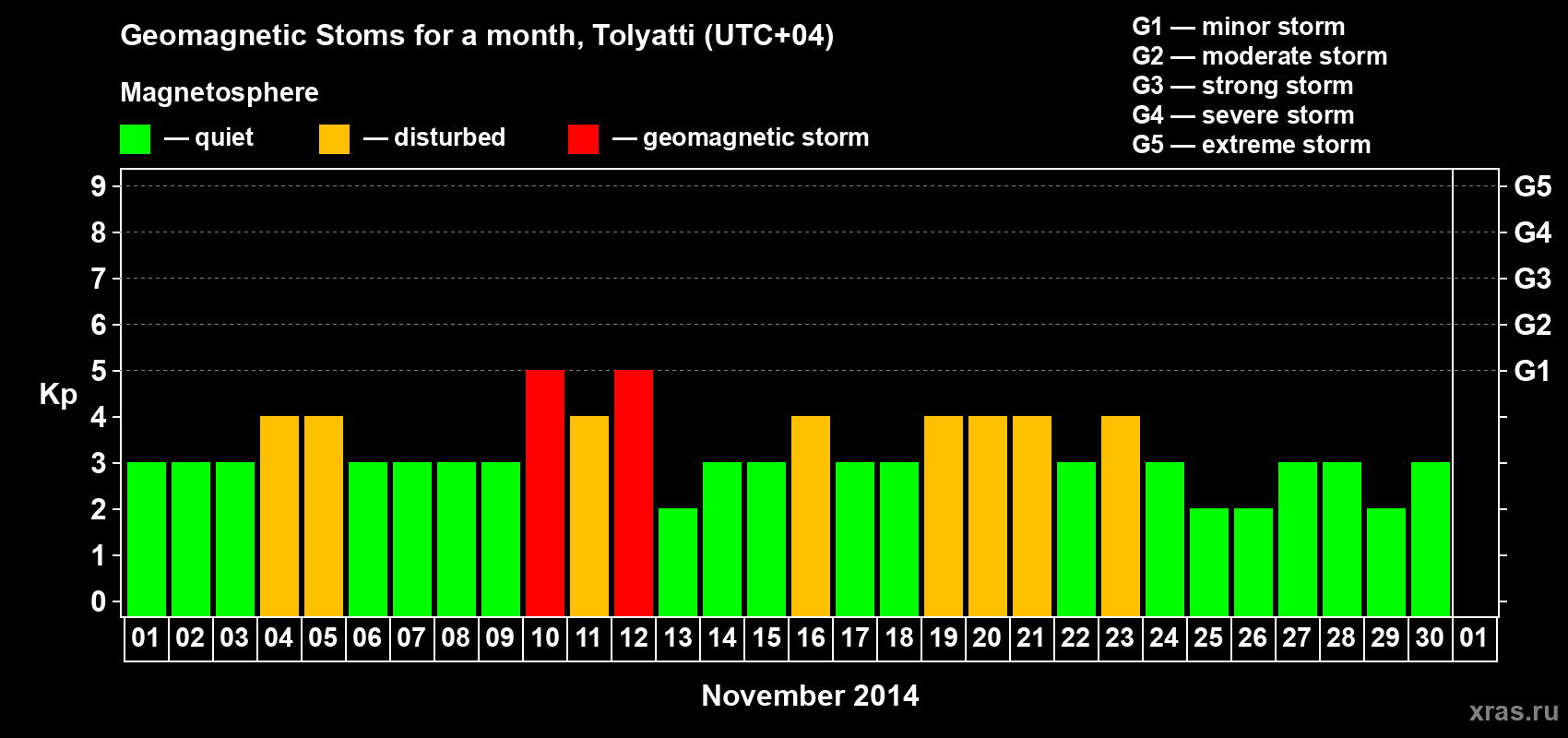Click date label 19 on the axis

pos(943,638)
